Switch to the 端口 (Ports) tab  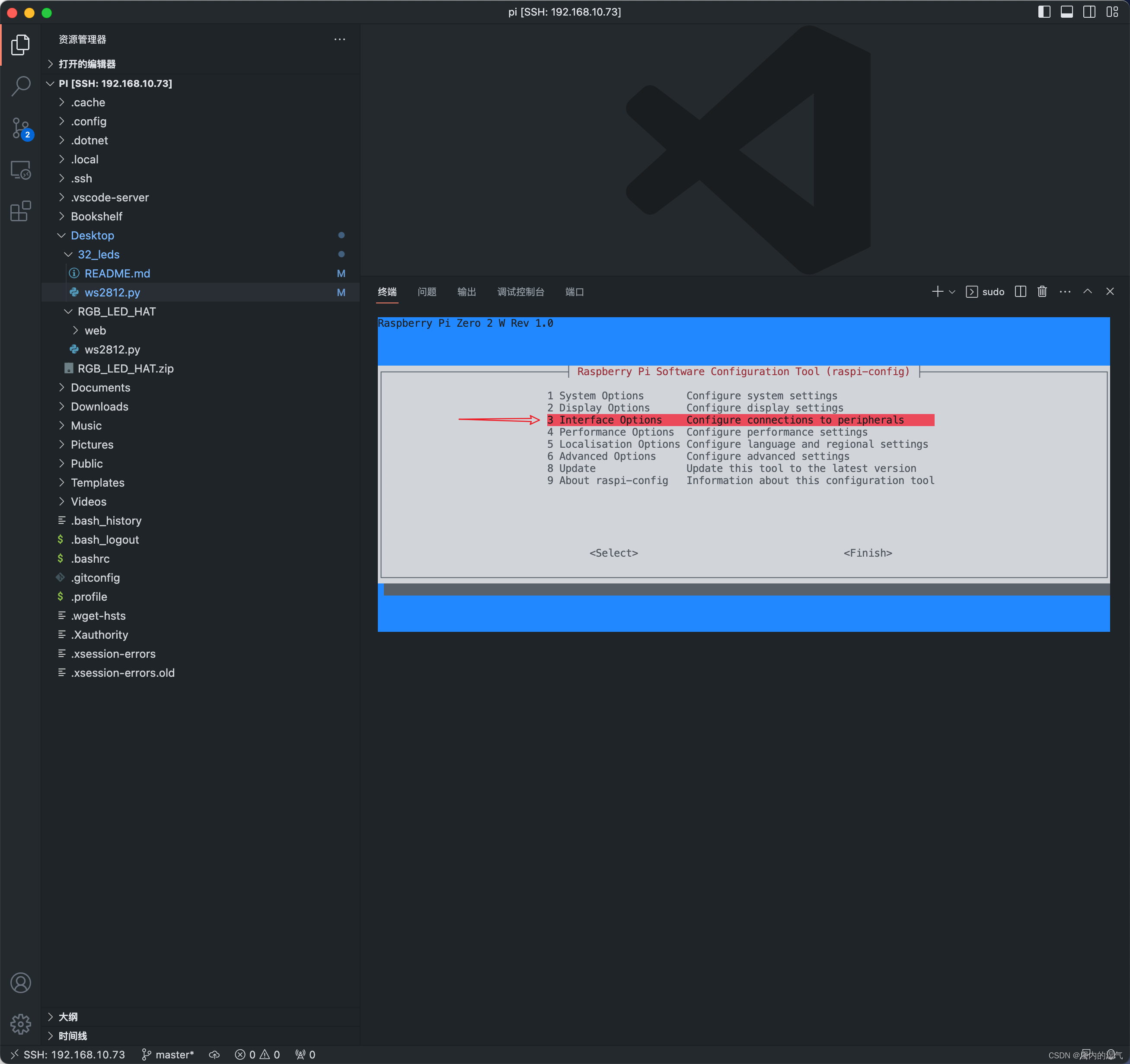point(575,292)
